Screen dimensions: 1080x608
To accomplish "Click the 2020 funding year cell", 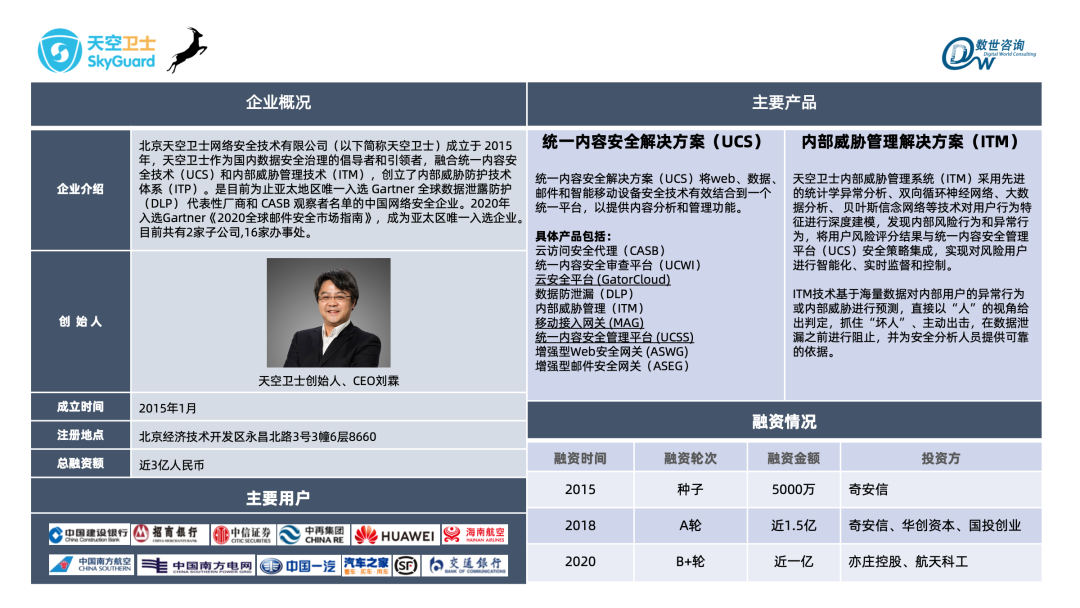I will 580,562.
